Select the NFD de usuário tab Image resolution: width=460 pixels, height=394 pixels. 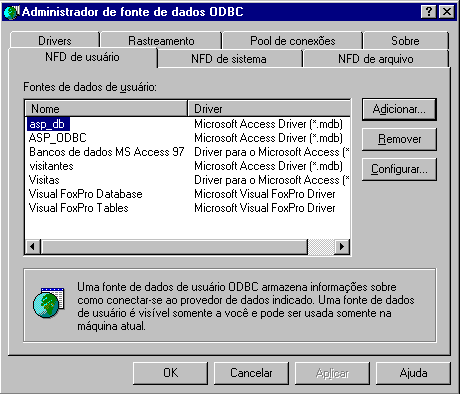coord(82,57)
